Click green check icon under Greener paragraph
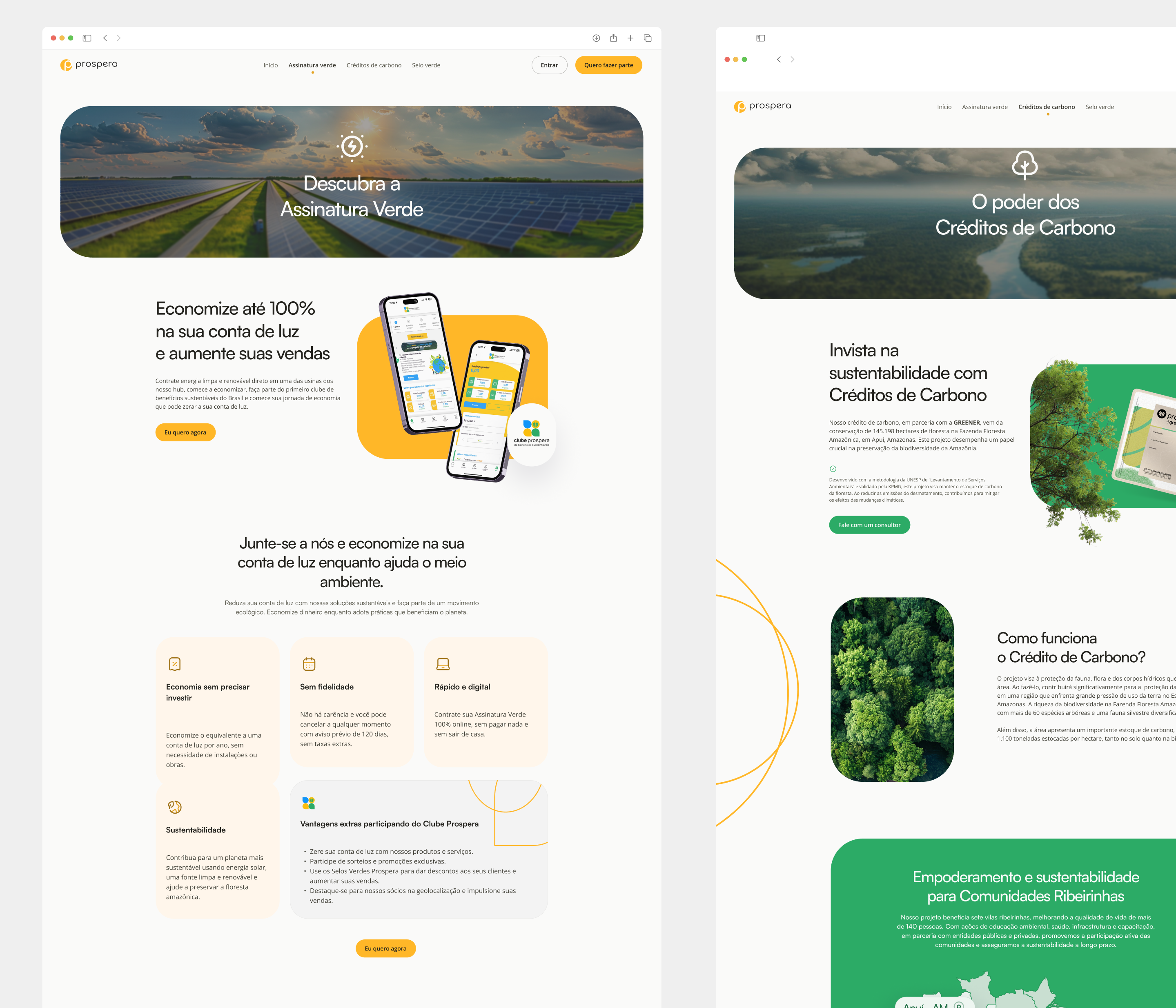Image resolution: width=1176 pixels, height=1008 pixels. (833, 469)
